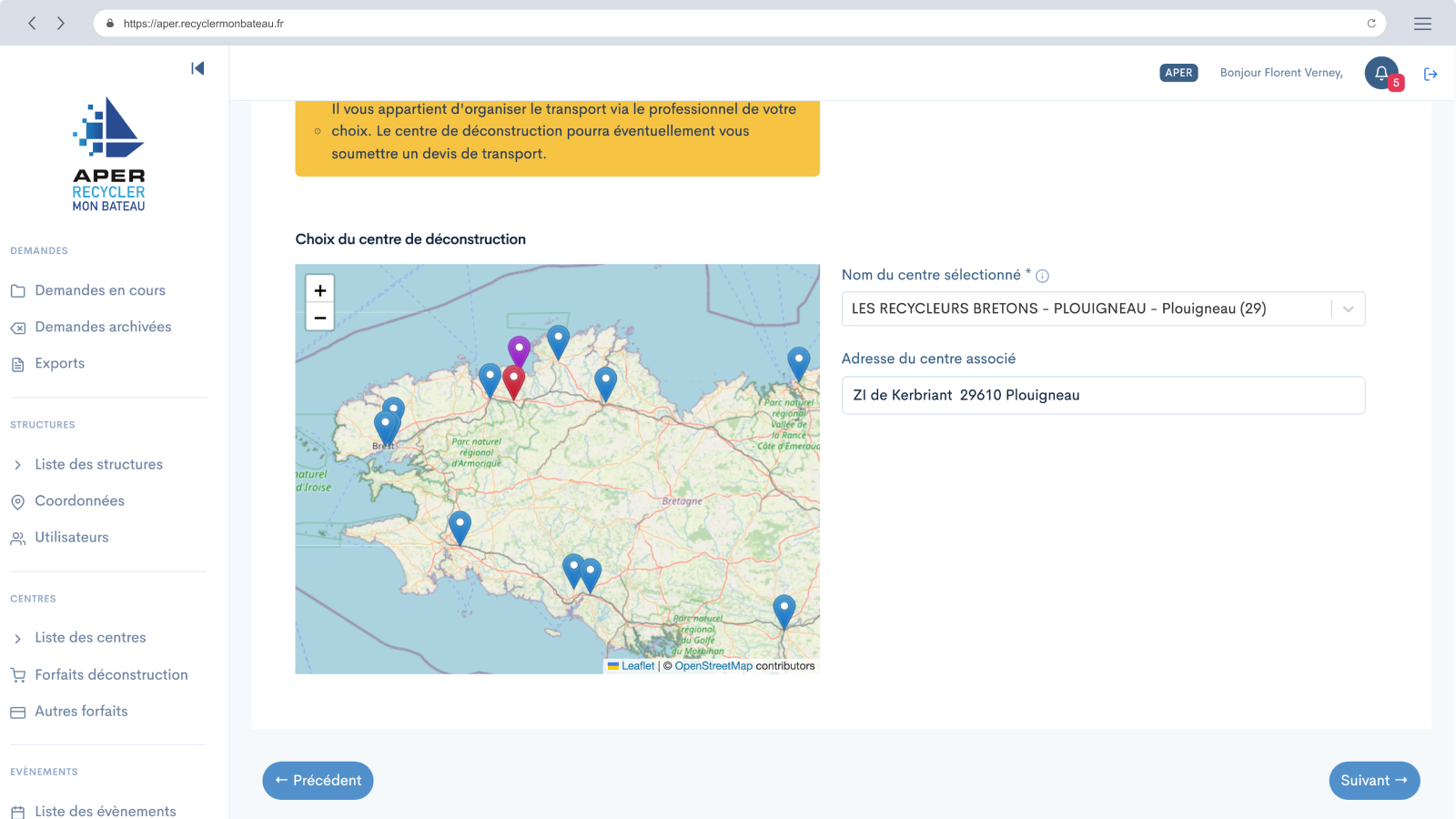Select the blue marker near Brest
1456x819 pixels.
(386, 427)
